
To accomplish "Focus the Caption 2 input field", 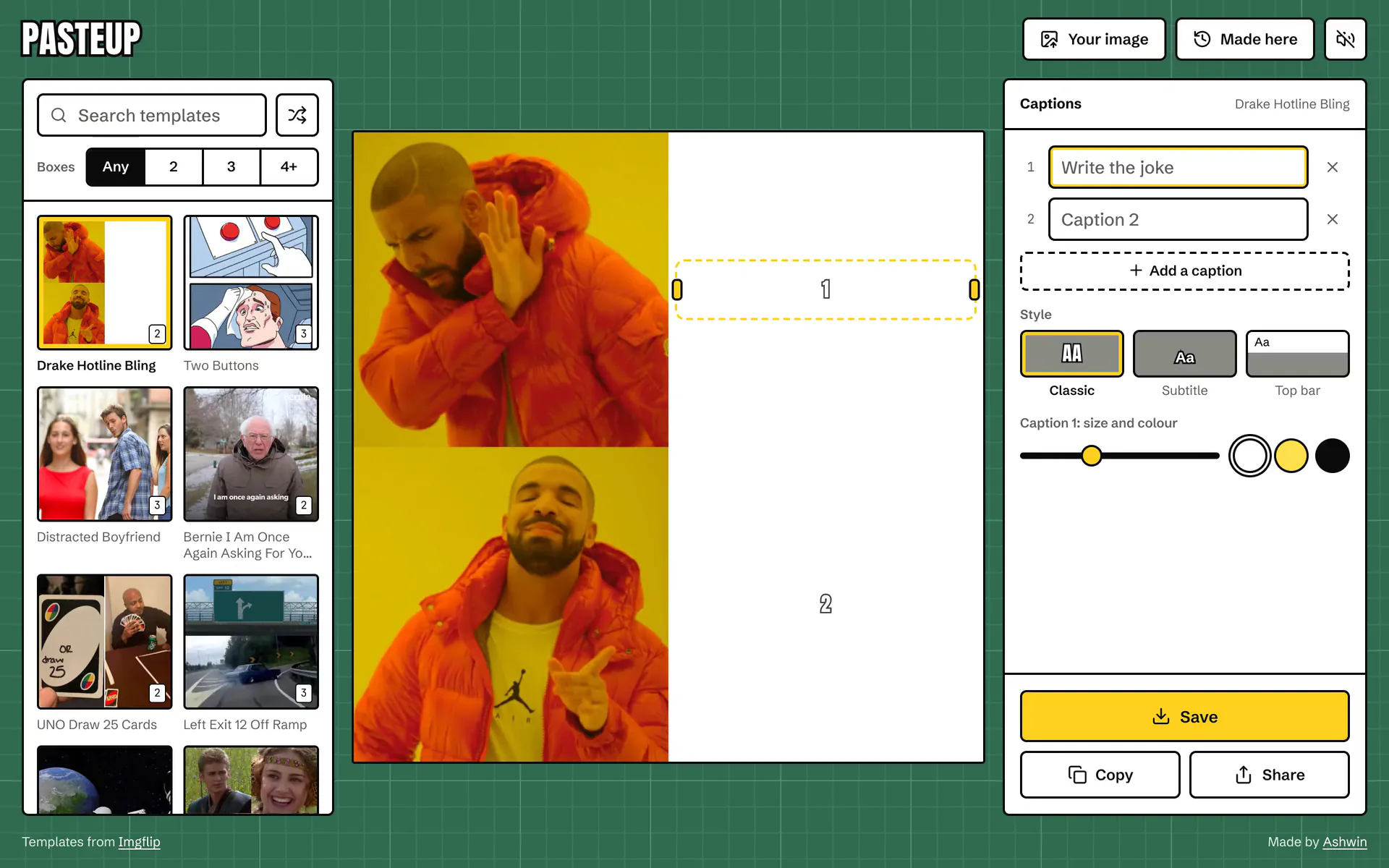I will click(1178, 219).
